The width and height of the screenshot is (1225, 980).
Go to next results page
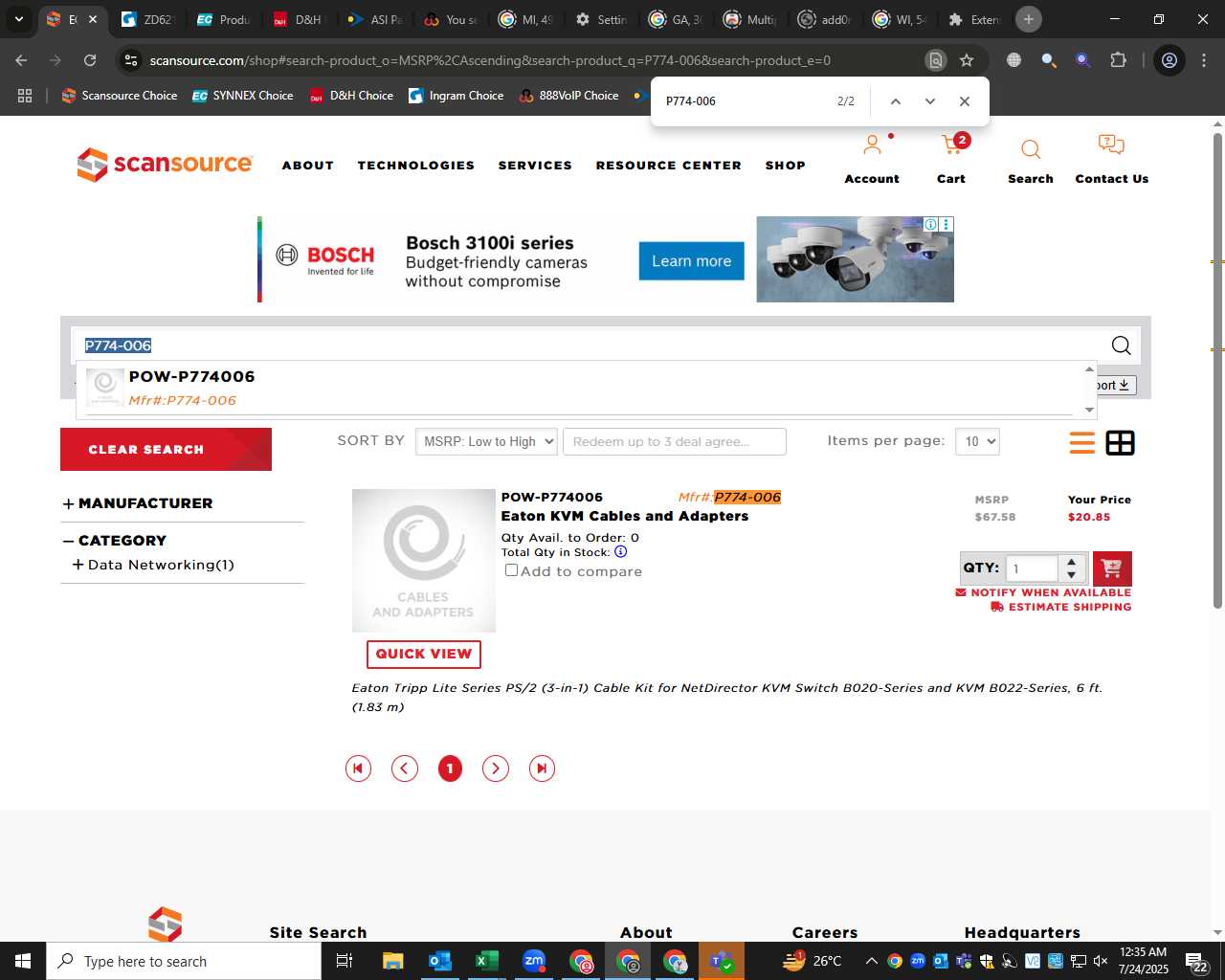(x=495, y=768)
